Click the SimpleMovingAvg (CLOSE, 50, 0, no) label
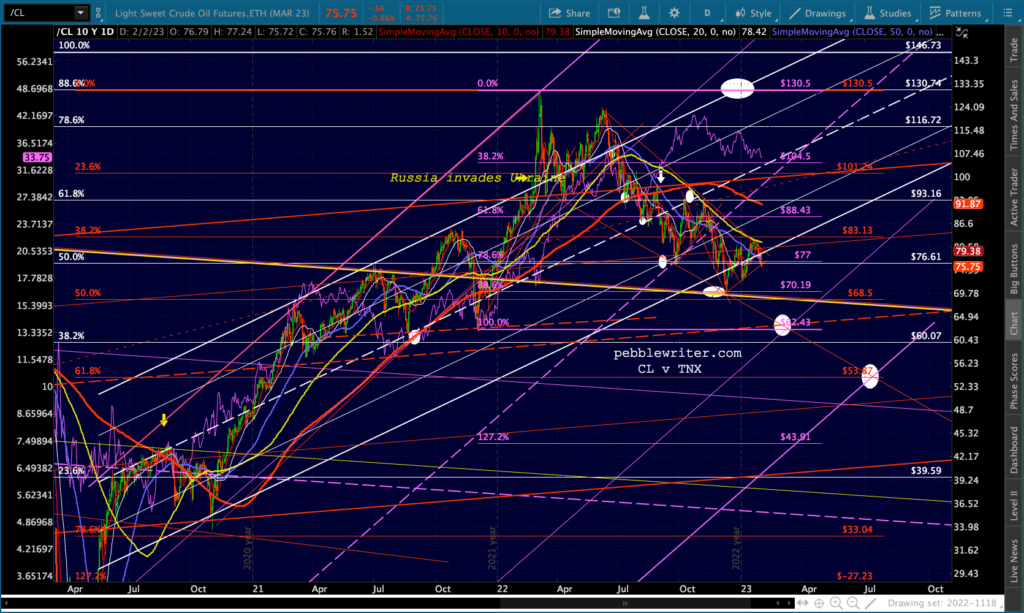The image size is (1024, 613). coord(852,32)
